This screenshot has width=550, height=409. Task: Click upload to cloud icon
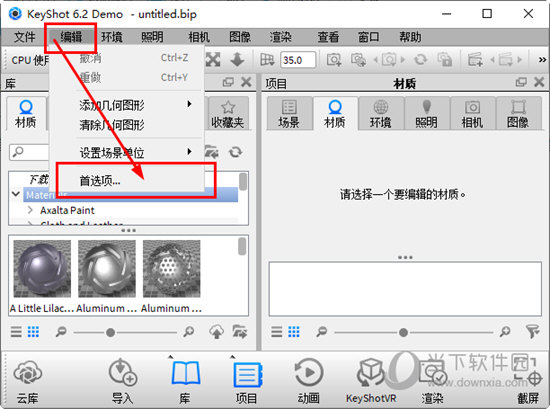pyautogui.click(x=216, y=331)
